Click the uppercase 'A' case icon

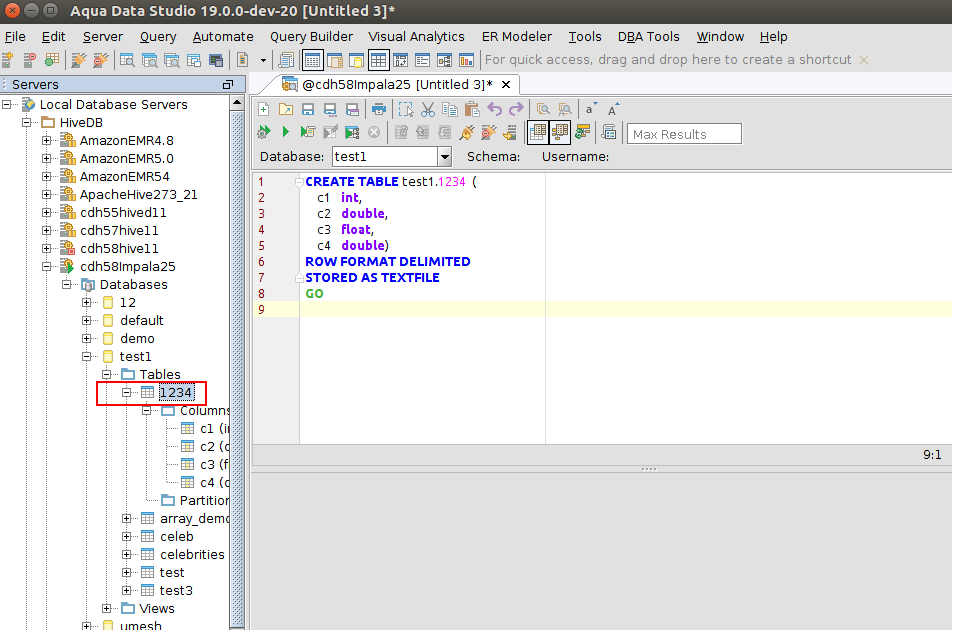(613, 109)
